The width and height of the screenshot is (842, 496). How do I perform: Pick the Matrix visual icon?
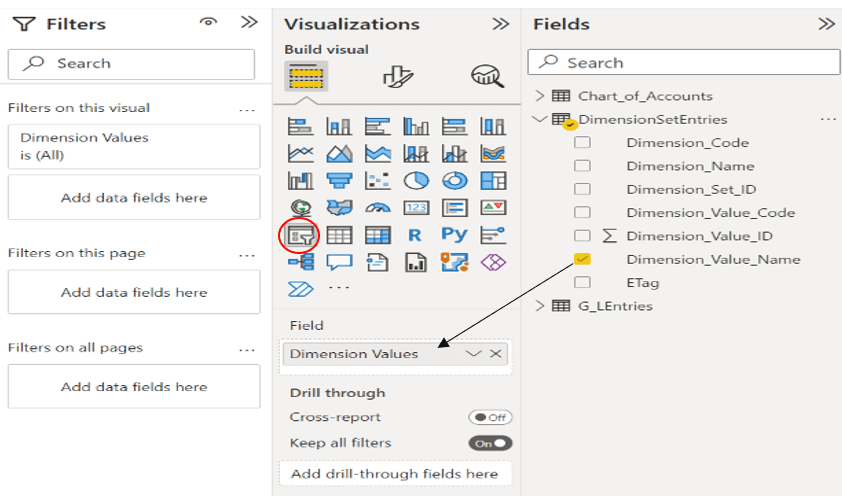pos(378,235)
